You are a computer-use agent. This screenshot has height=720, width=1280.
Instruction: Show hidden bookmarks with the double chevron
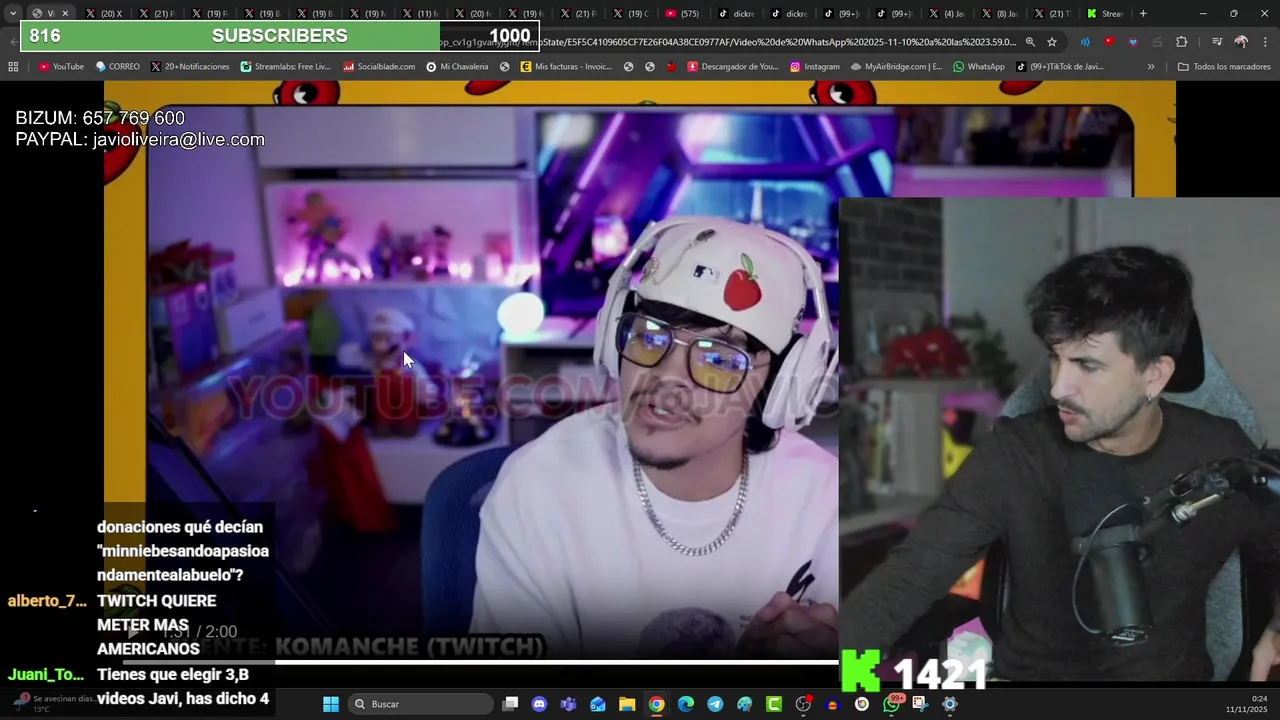coord(1151,67)
